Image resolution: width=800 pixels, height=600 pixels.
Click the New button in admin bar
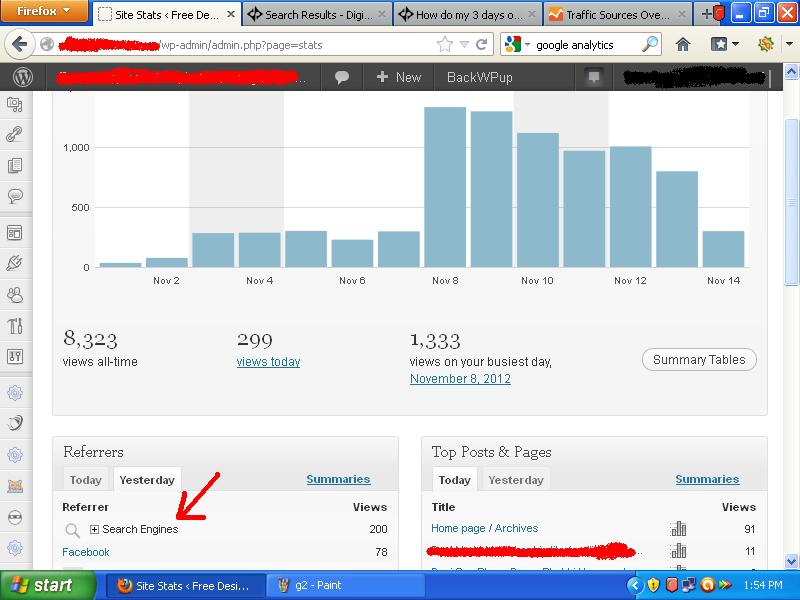click(399, 77)
